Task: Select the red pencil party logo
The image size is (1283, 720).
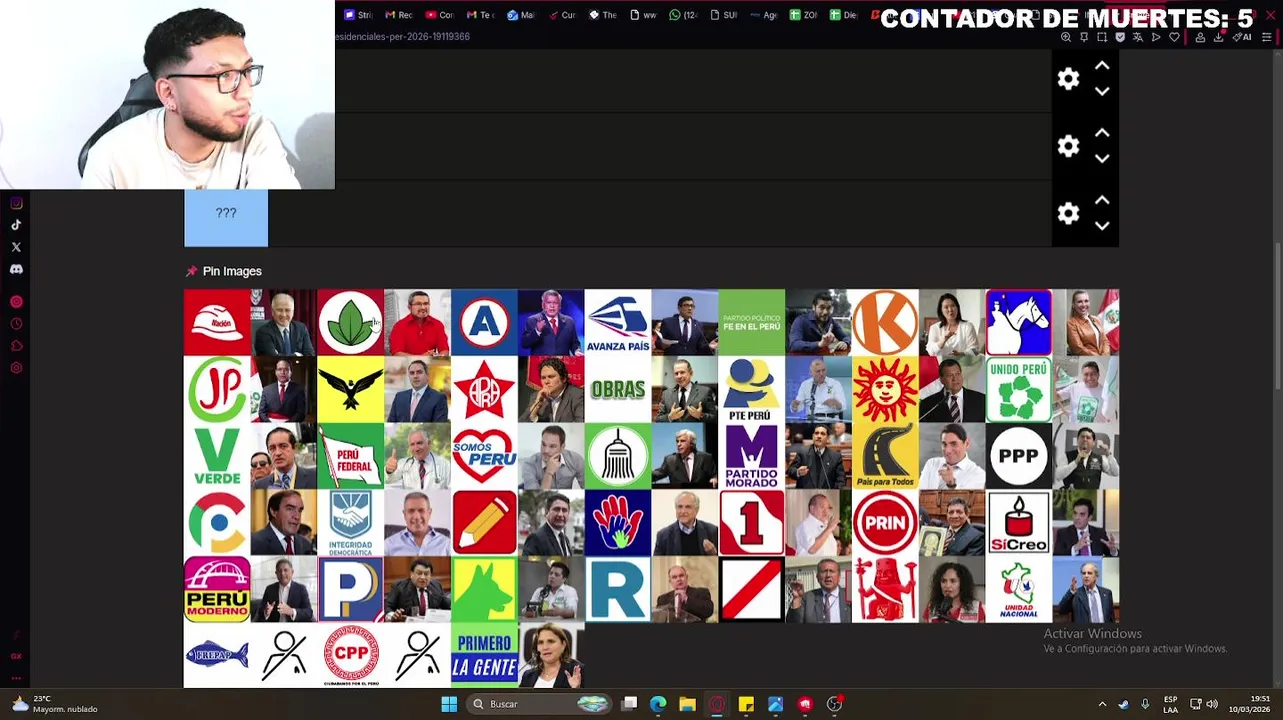Action: point(484,523)
